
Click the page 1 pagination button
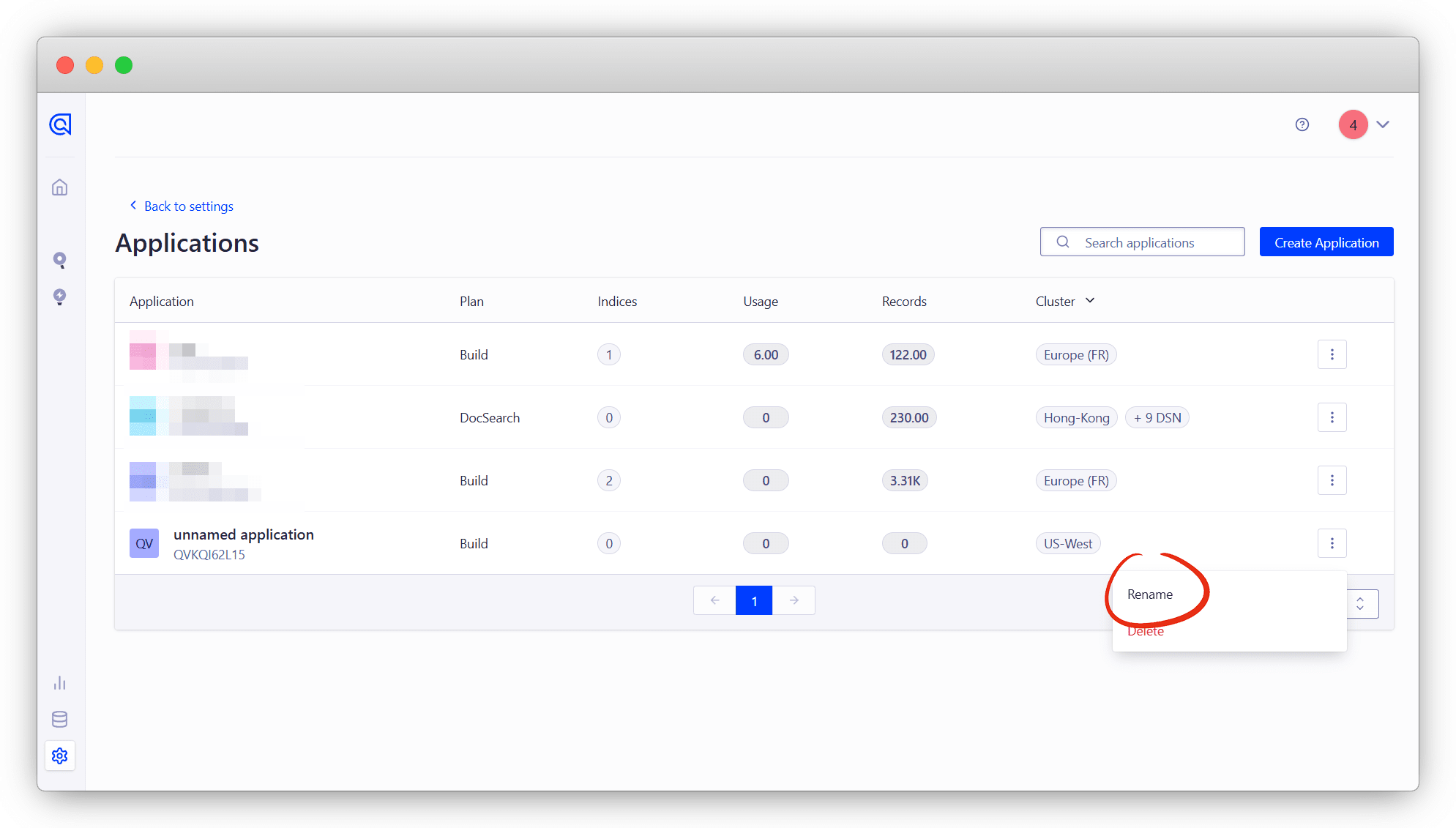(x=753, y=601)
